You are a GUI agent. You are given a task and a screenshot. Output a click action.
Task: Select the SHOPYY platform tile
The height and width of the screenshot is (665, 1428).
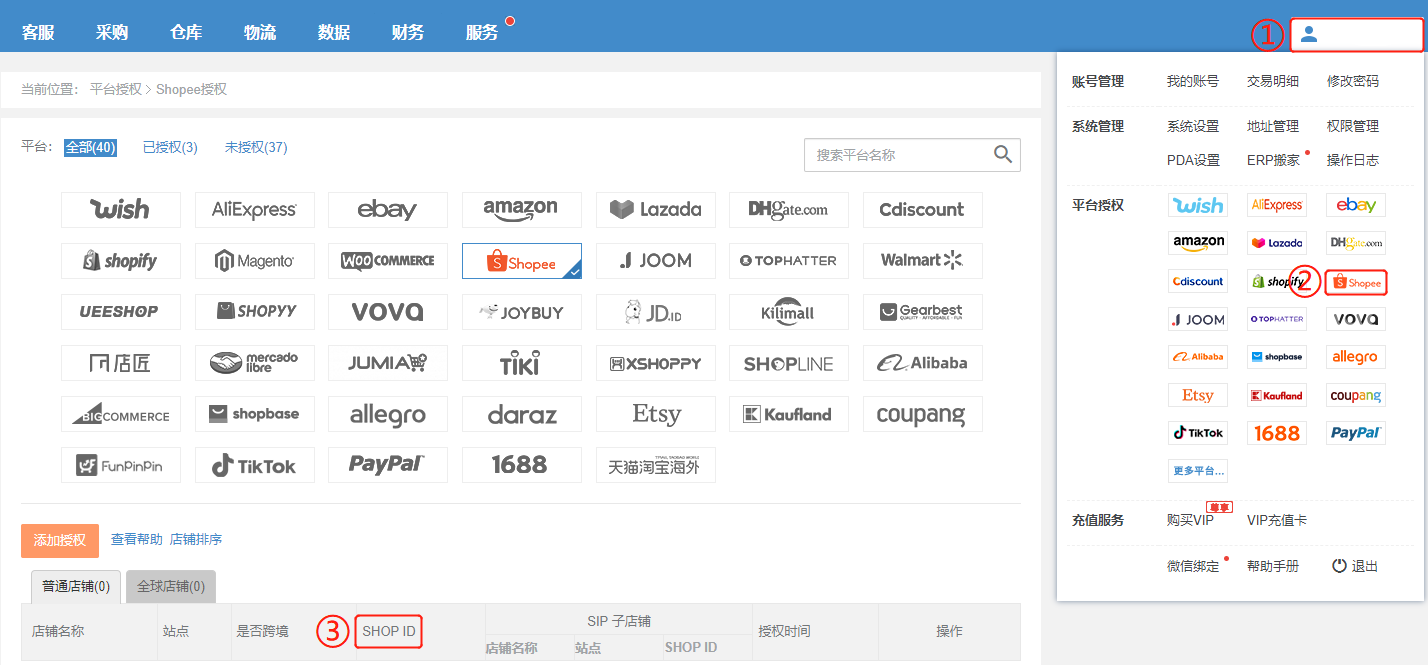(x=255, y=312)
